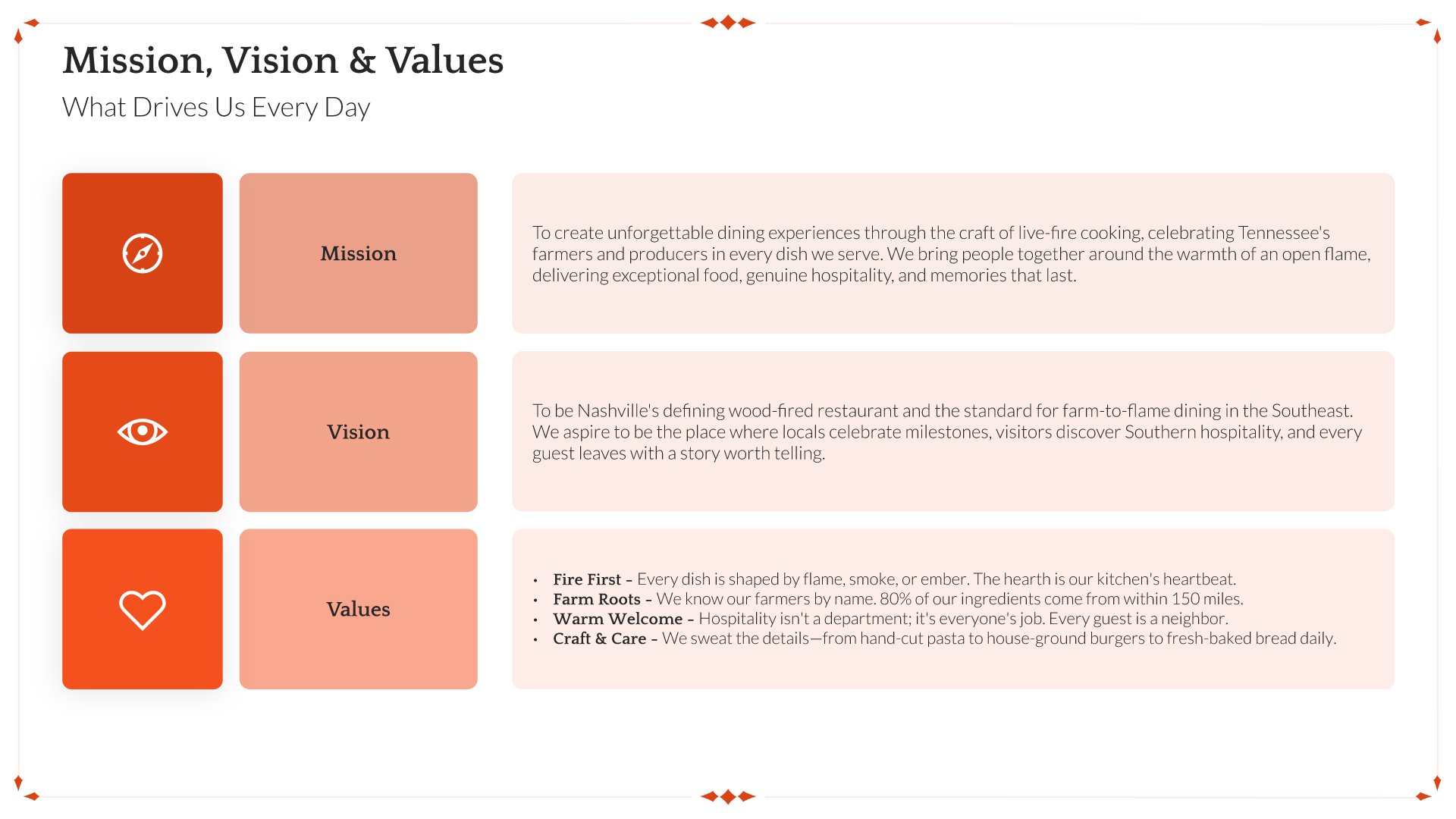1456x819 pixels.
Task: Click the Vision description paragraph
Action: click(947, 432)
